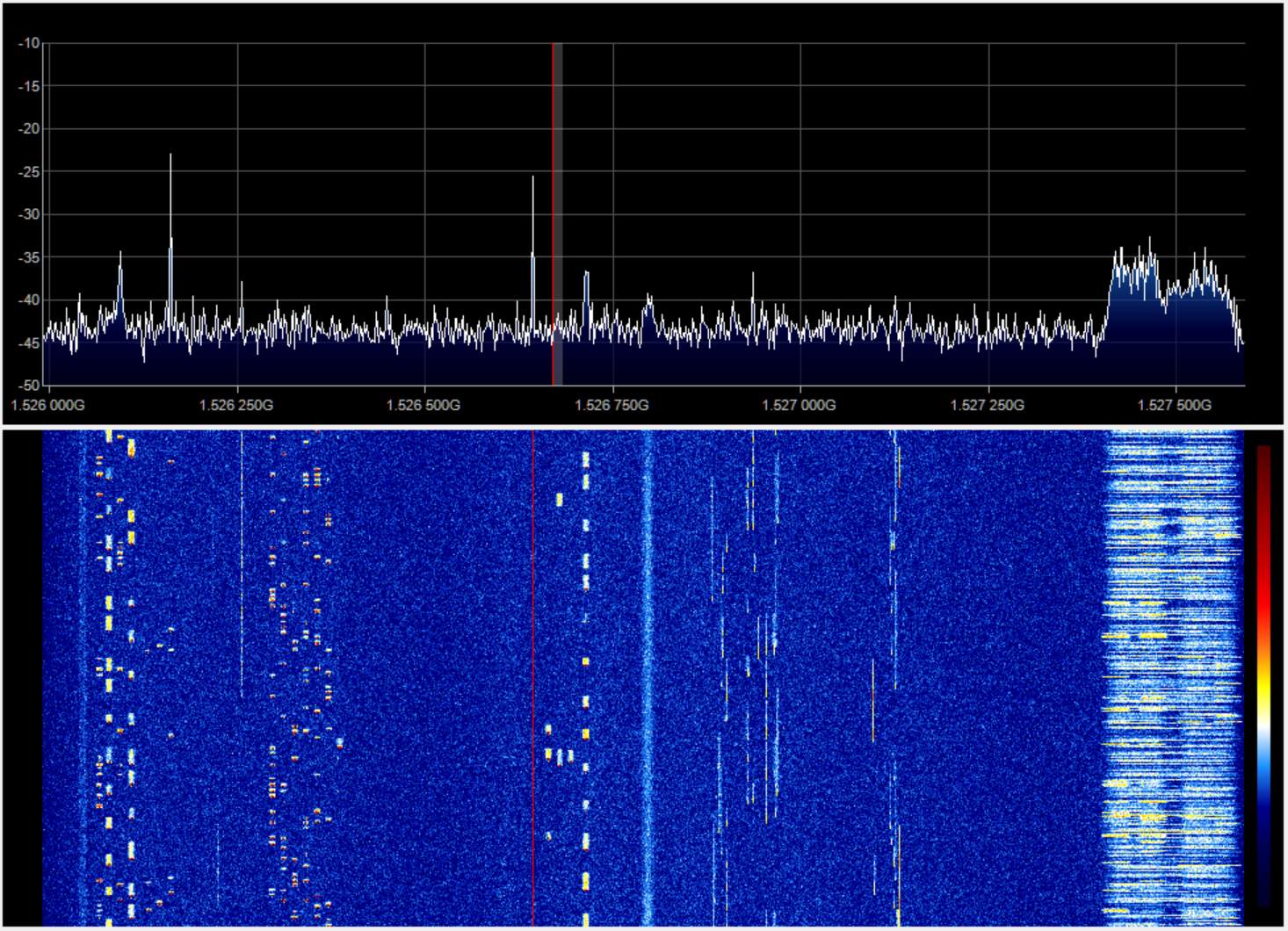Click the bright wideband signal in the waterfall
This screenshot has width=1288, height=931.
coord(1172,678)
